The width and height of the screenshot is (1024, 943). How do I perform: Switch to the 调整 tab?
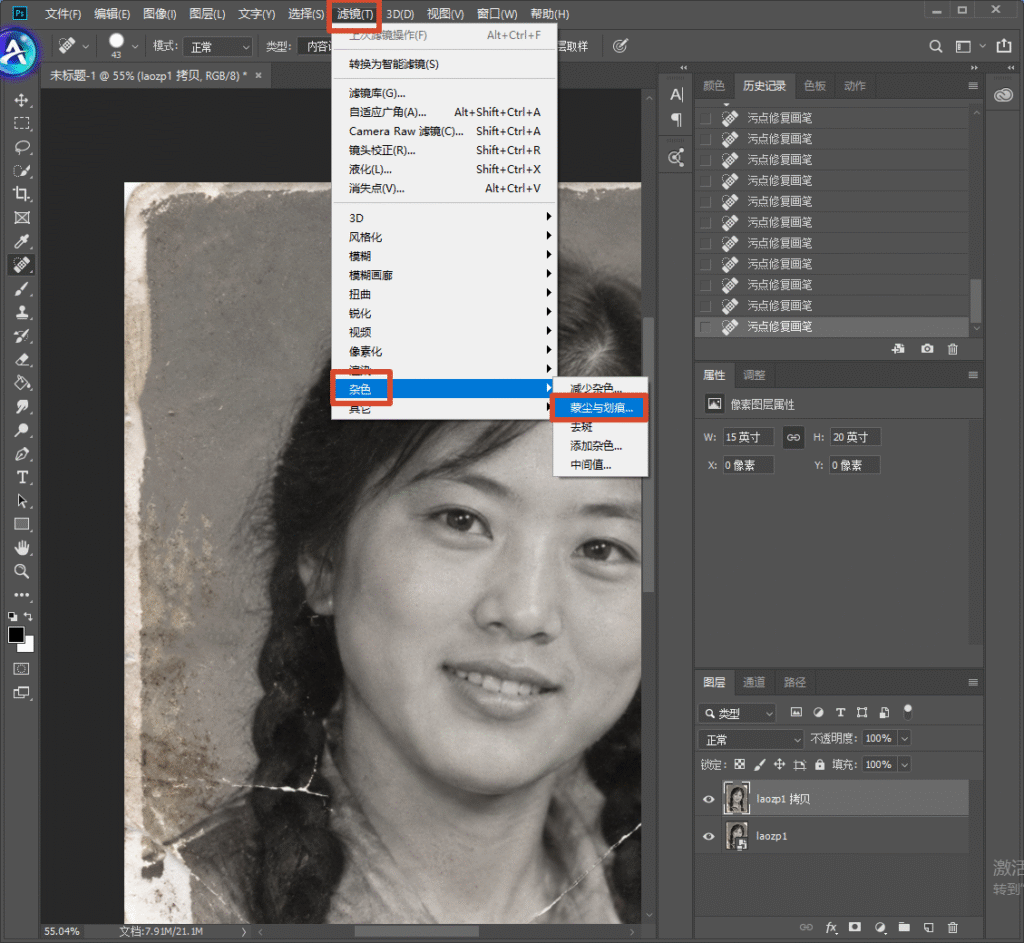point(754,375)
